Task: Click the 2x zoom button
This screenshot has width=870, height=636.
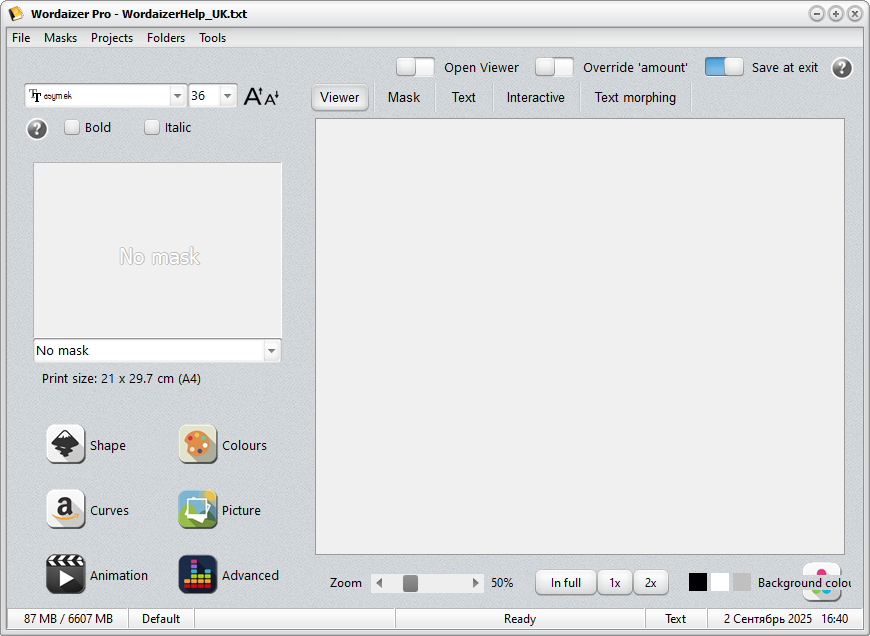Action: tap(651, 583)
